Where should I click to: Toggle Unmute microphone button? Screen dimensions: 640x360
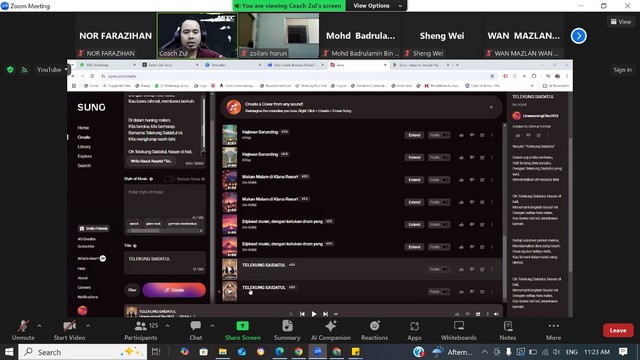tap(23, 331)
